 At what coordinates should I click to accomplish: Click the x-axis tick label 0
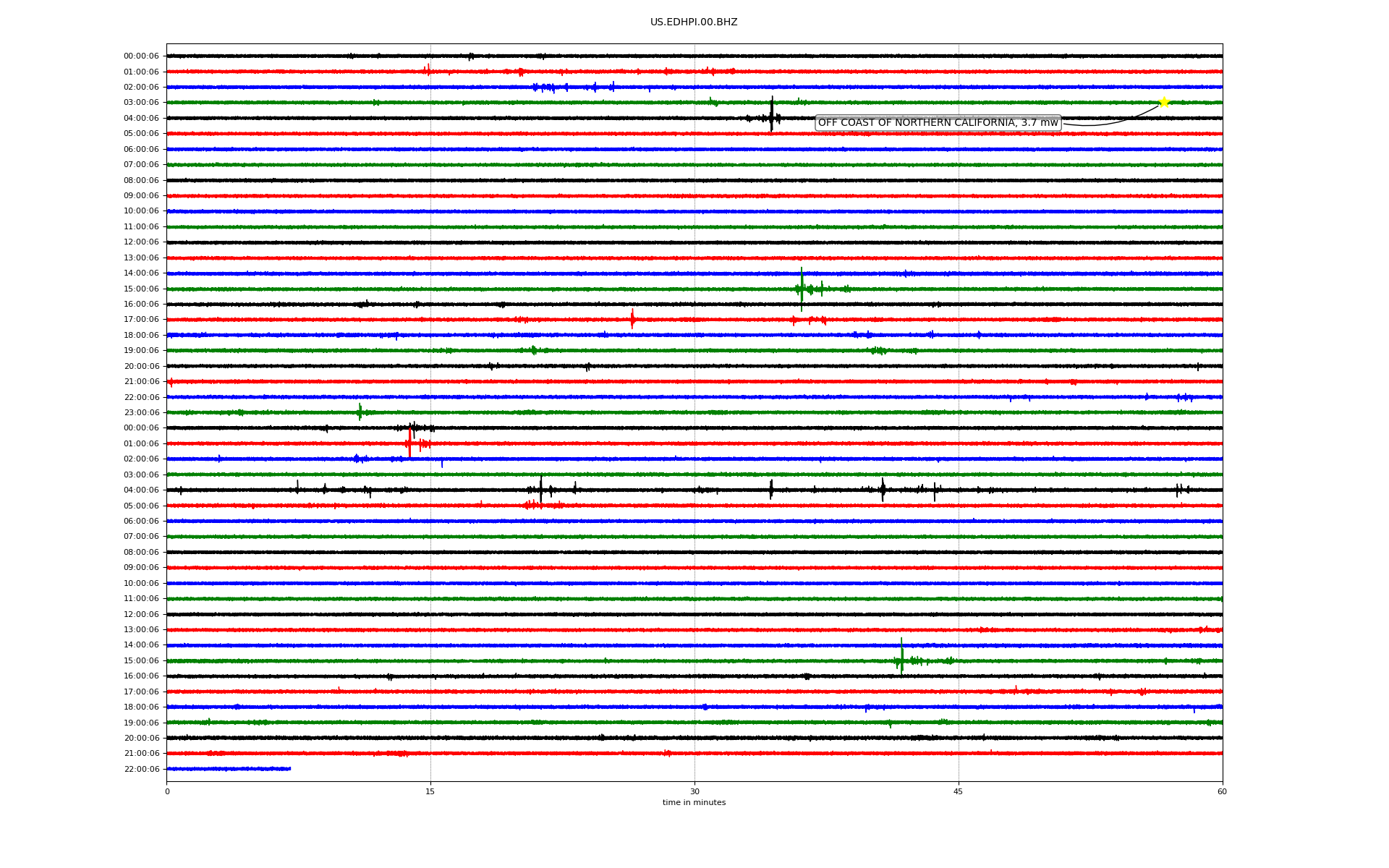[x=167, y=791]
